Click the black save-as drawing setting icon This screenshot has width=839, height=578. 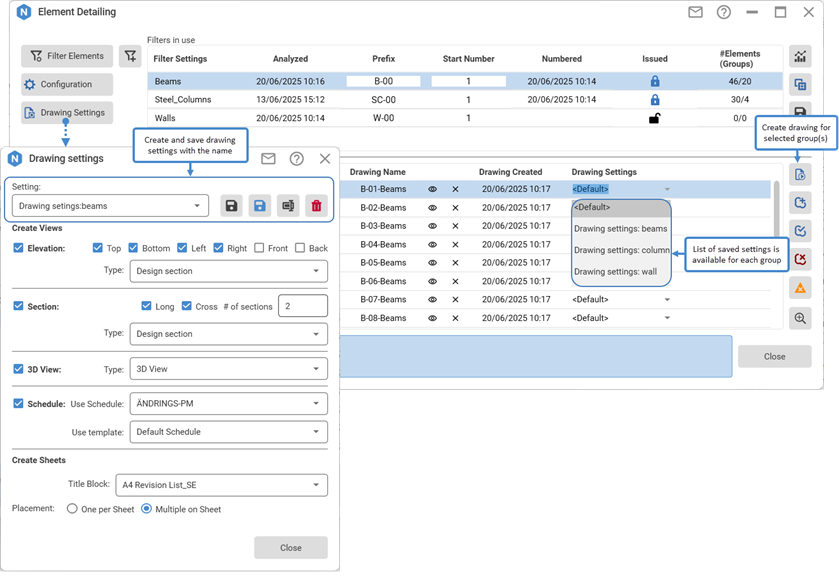pos(231,206)
